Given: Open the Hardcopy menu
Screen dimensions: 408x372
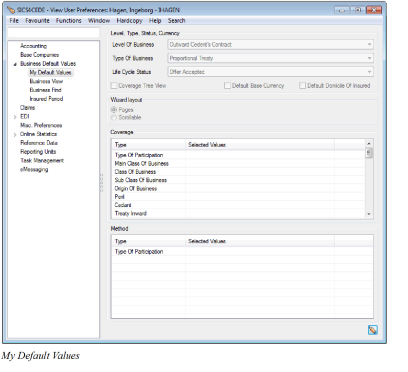Looking at the screenshot, I should click(129, 21).
